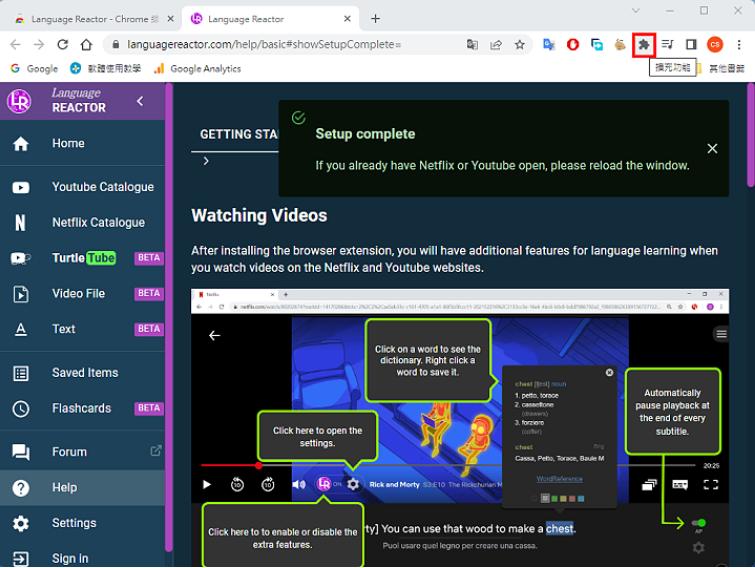Screen dimensions: 755x568
Task: Click the Settings gear icon in sidebar
Action: pyautogui.click(x=21, y=523)
